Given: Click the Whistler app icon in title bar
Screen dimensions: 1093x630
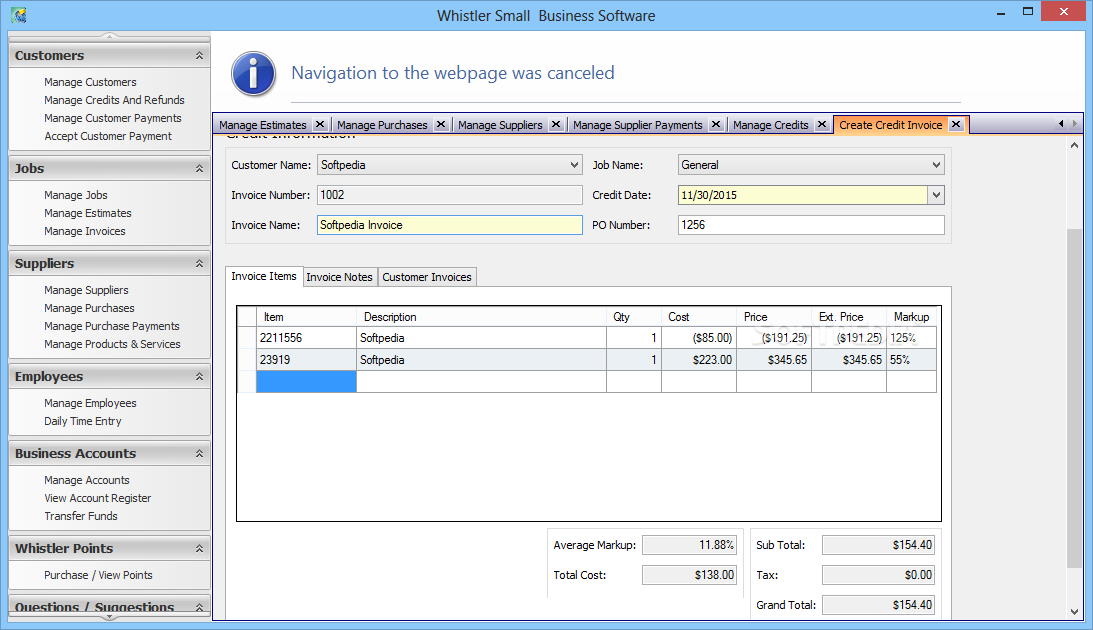Looking at the screenshot, I should pos(19,15).
